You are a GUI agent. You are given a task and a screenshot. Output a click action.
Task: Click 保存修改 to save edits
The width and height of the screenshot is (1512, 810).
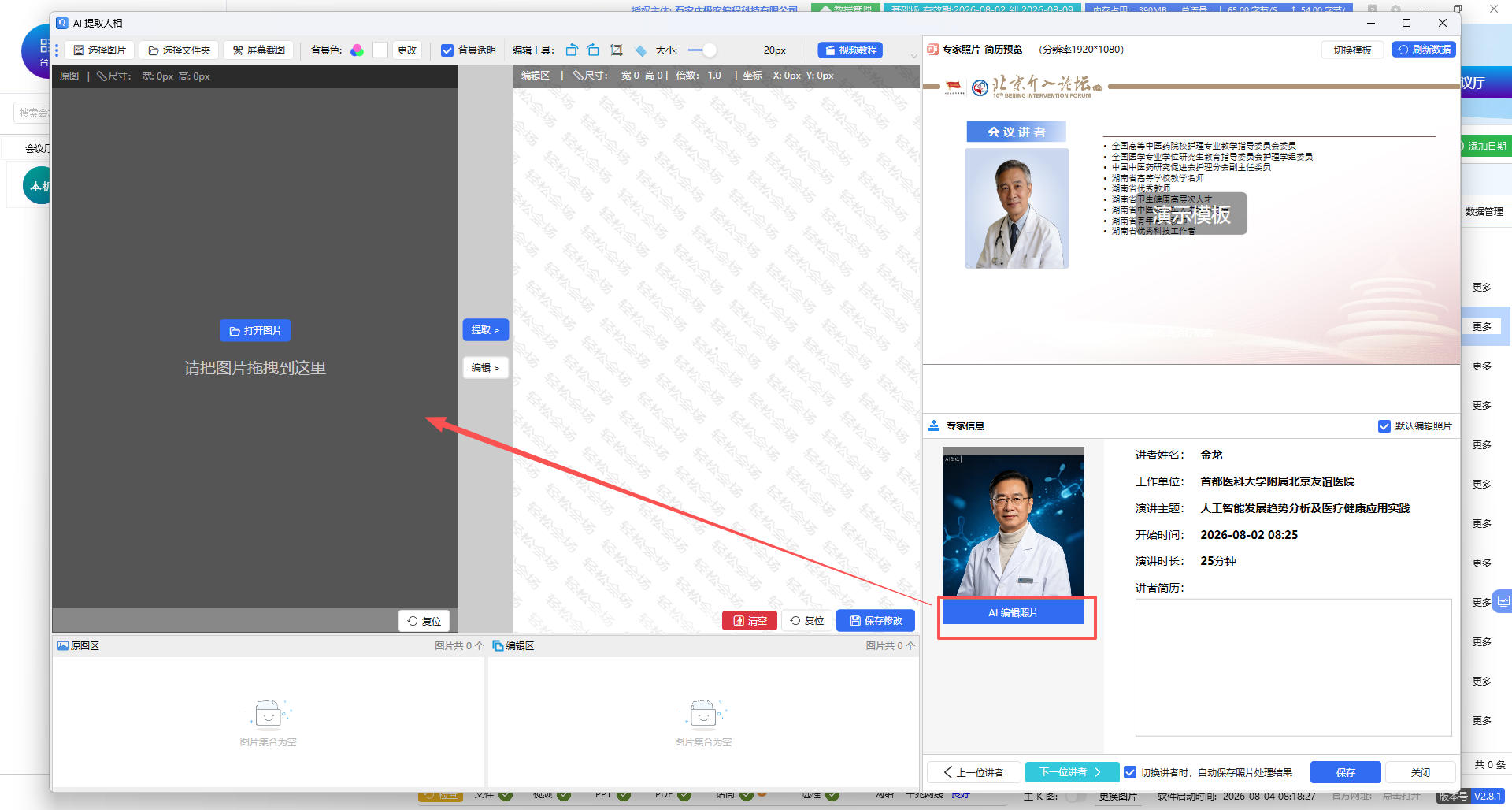click(876, 621)
